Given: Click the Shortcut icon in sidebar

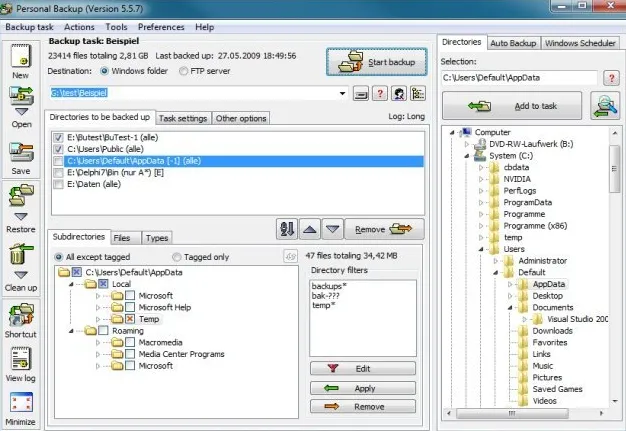Looking at the screenshot, I should [x=21, y=315].
